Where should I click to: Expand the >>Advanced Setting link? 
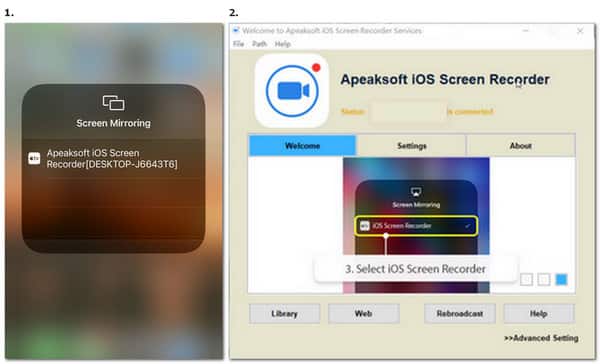point(541,338)
